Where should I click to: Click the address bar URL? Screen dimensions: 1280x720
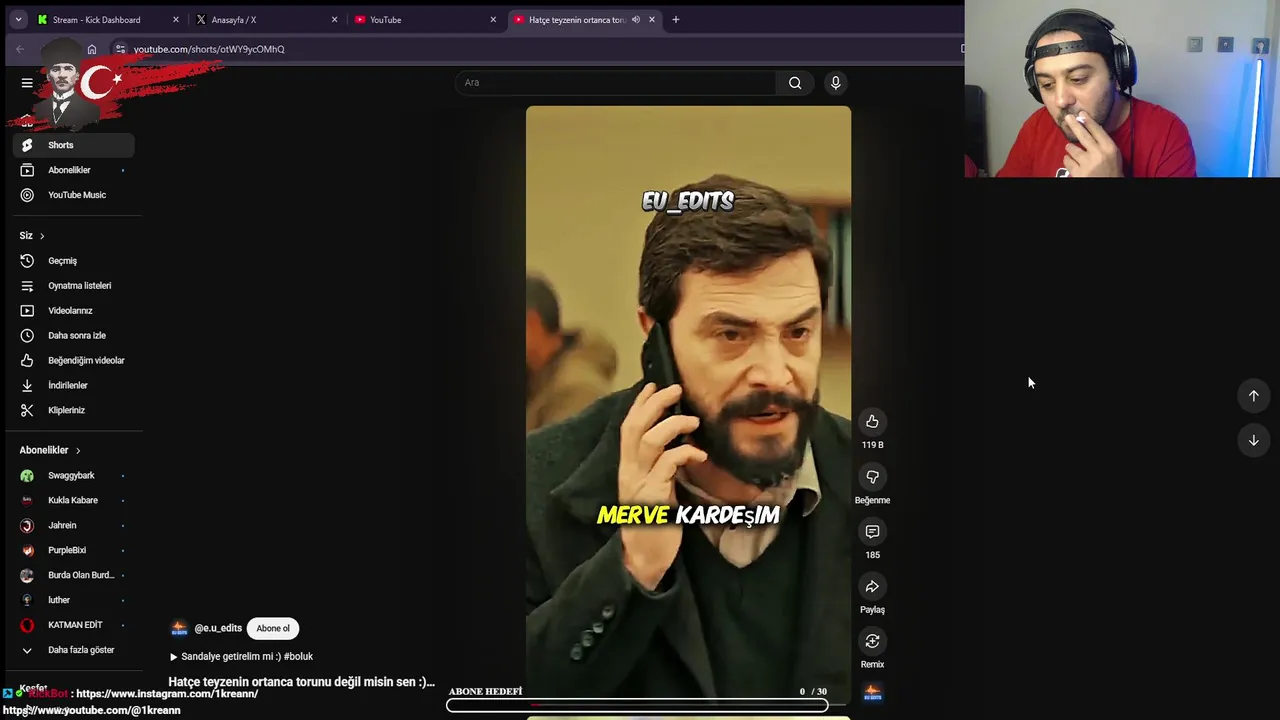point(209,49)
